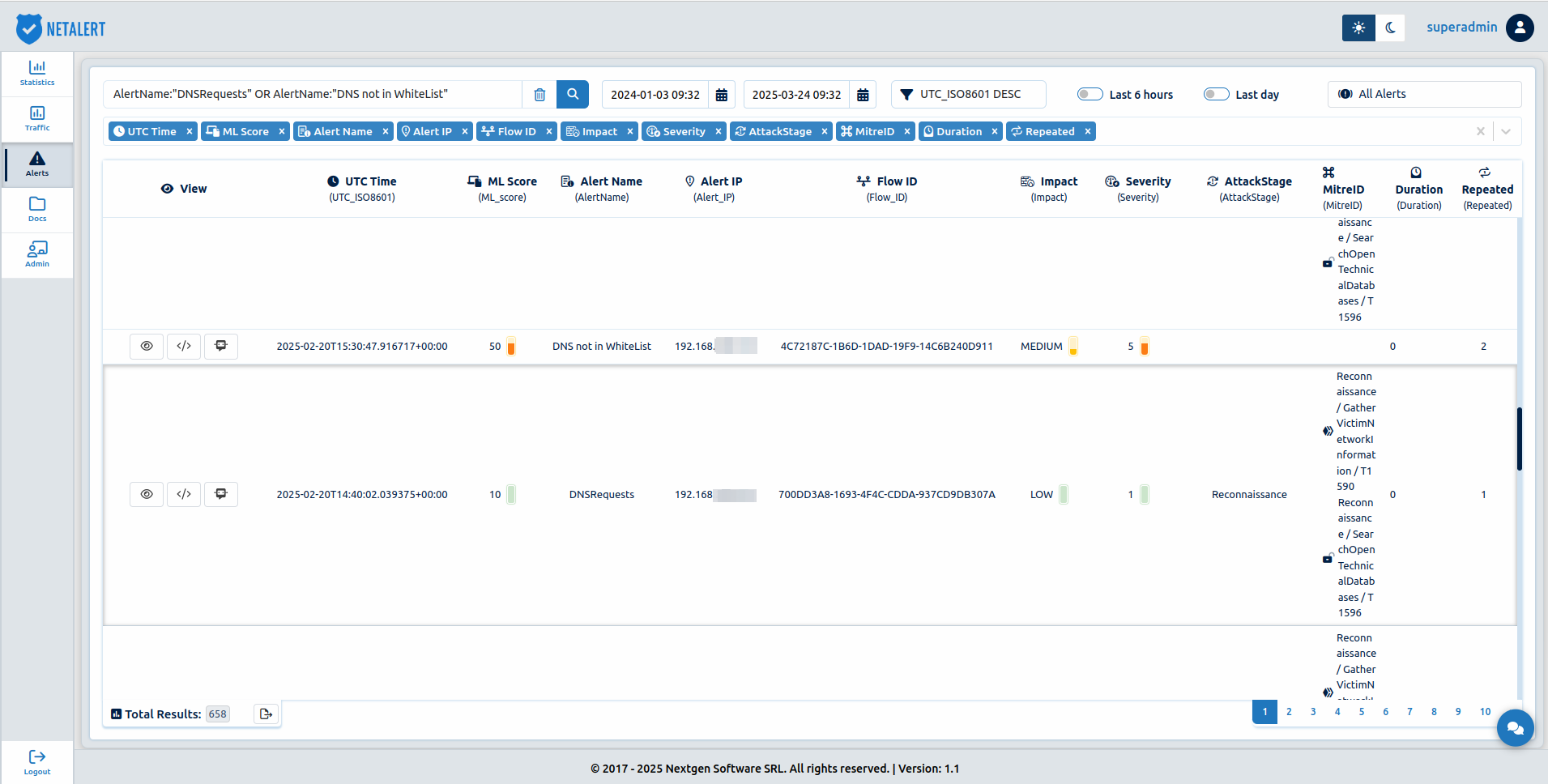Switch to dark theme moon icon

[1390, 28]
